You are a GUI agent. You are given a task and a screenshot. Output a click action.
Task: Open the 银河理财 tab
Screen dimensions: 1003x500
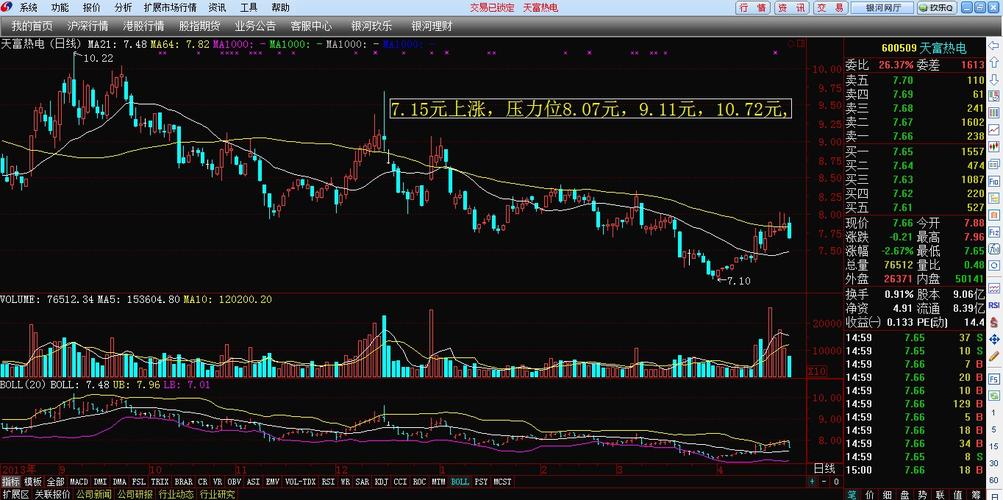coord(432,26)
